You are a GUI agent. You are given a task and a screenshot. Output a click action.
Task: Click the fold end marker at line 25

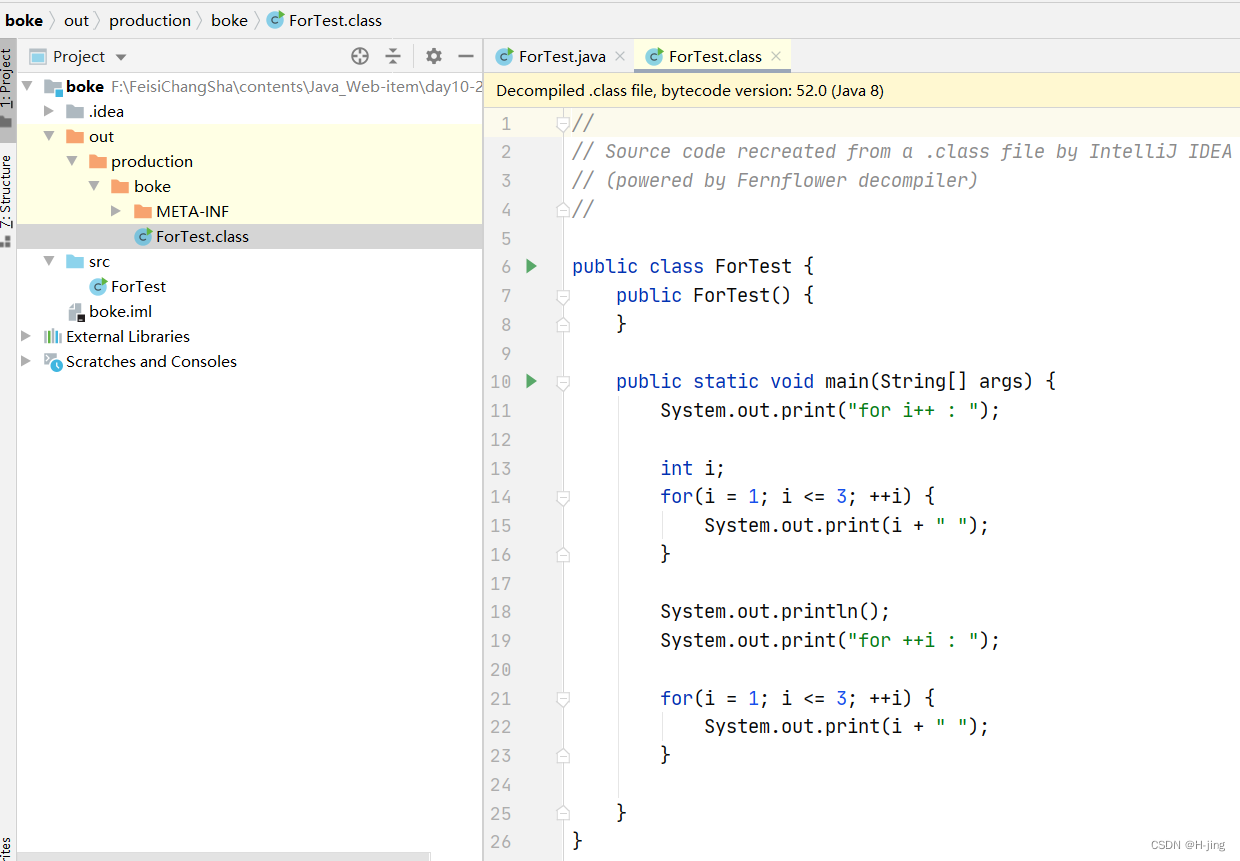click(x=563, y=812)
